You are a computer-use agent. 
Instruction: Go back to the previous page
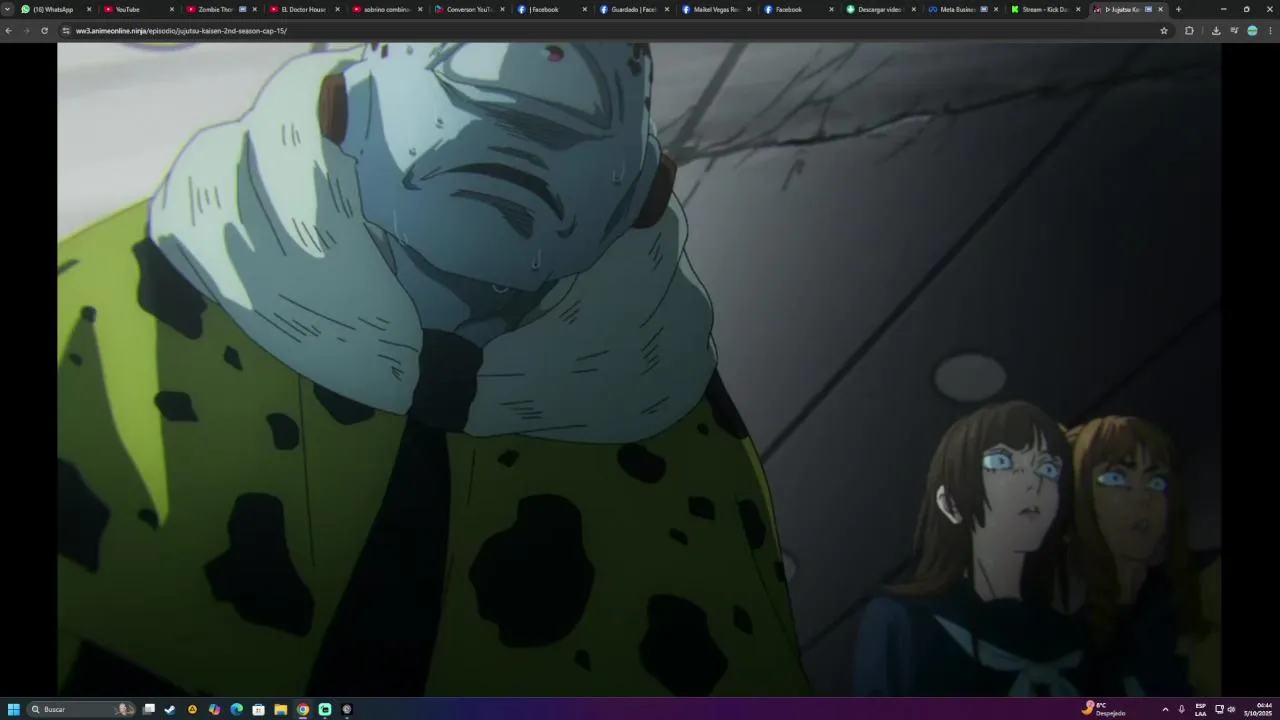point(9,31)
